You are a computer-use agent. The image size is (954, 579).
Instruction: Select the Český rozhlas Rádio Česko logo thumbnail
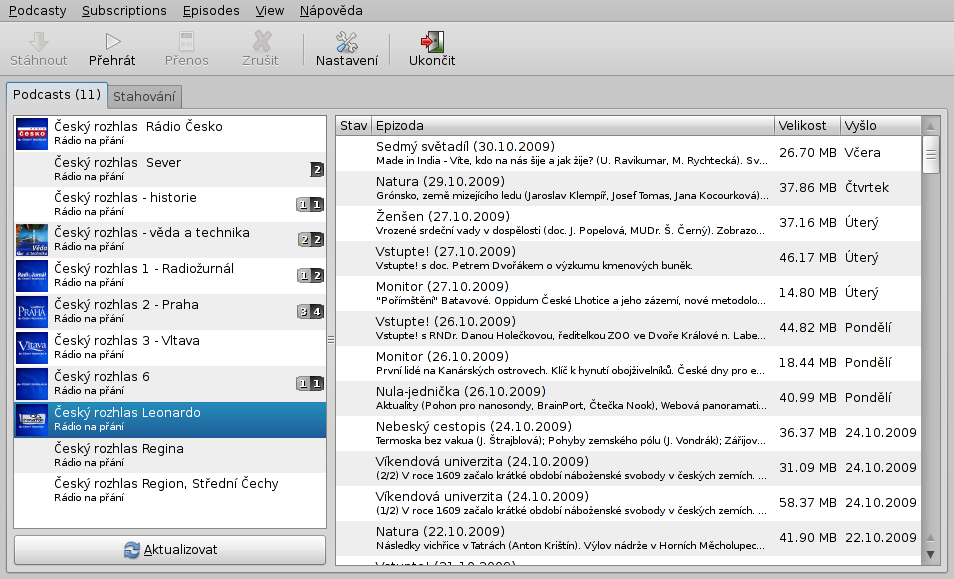pos(32,134)
